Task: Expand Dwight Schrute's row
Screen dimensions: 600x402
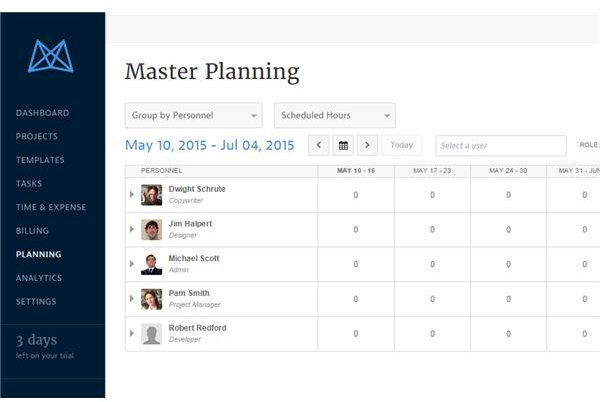Action: (x=132, y=194)
